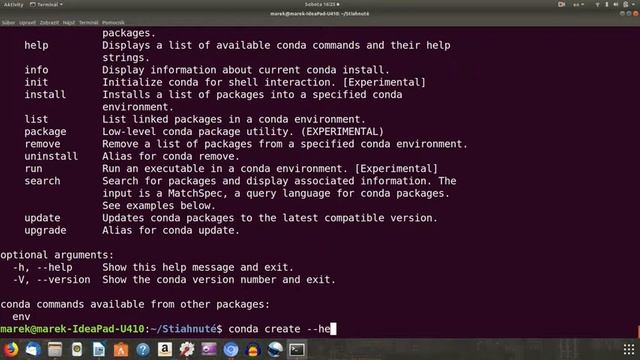Click the 'remove' command name
The height and width of the screenshot is (360, 640).
coord(42,144)
